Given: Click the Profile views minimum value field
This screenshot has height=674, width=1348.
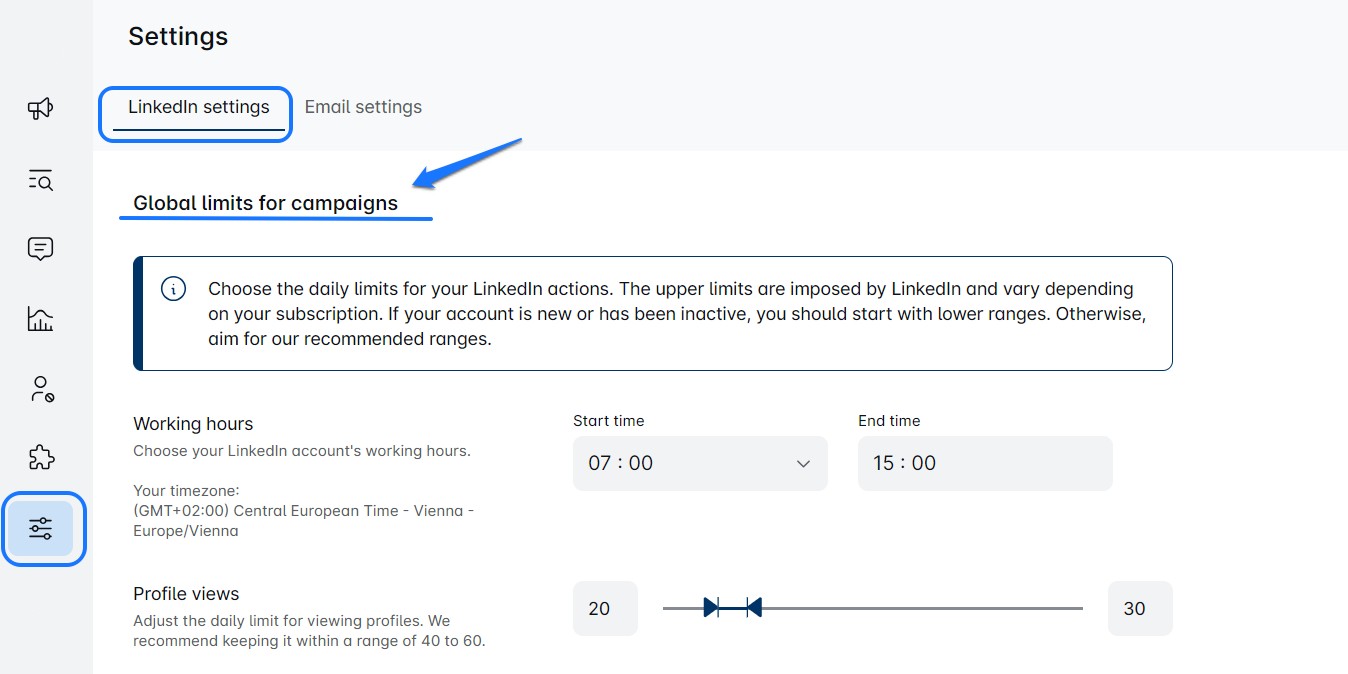Looking at the screenshot, I should [604, 608].
